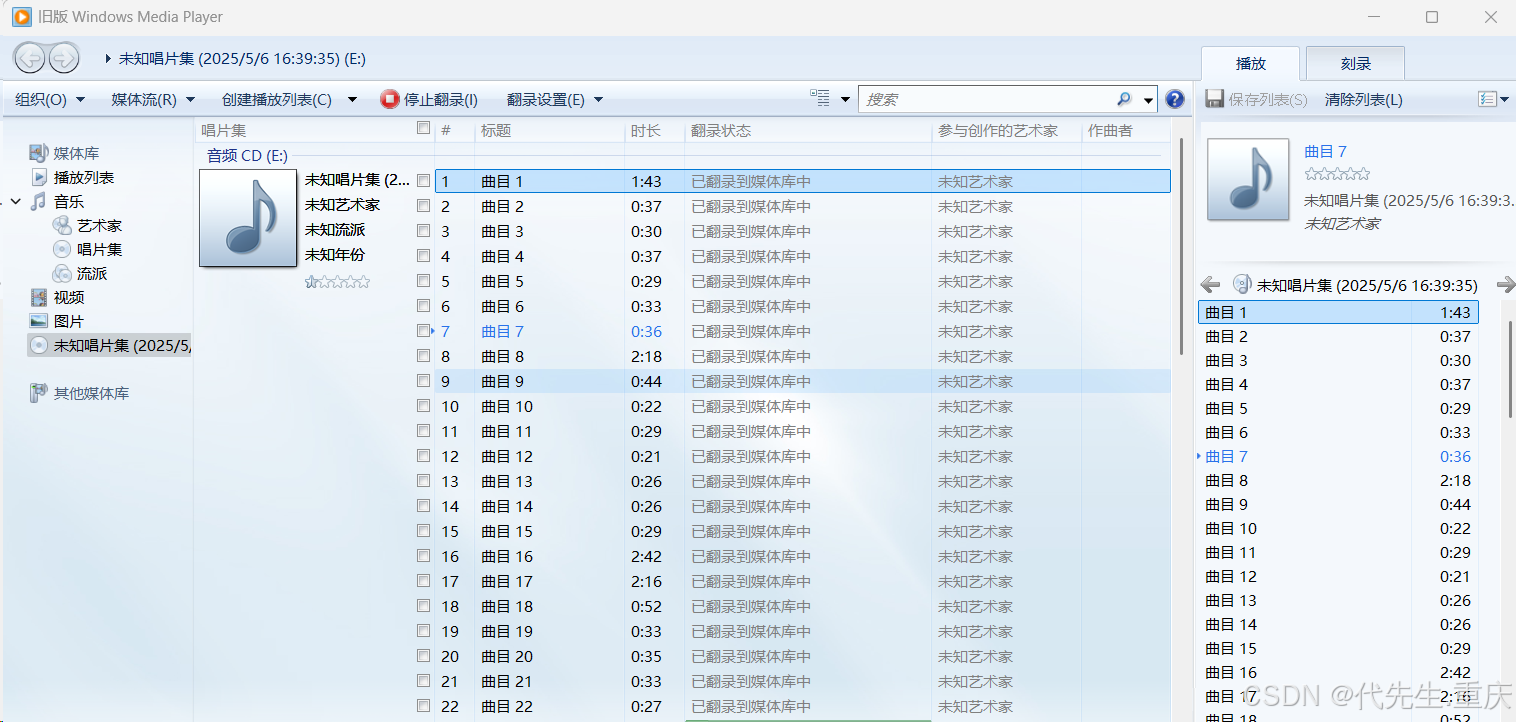Rate 曲目 7 with the star rating

[1337, 172]
